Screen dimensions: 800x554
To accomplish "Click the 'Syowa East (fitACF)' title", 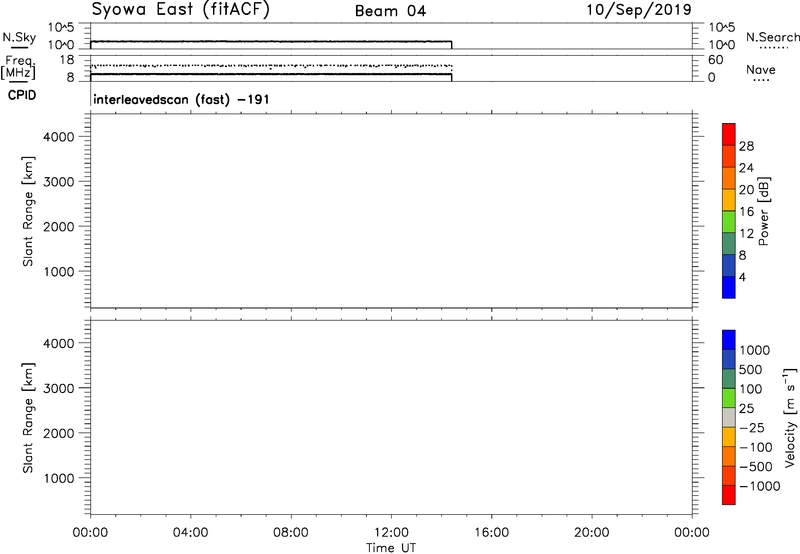I will (180, 10).
